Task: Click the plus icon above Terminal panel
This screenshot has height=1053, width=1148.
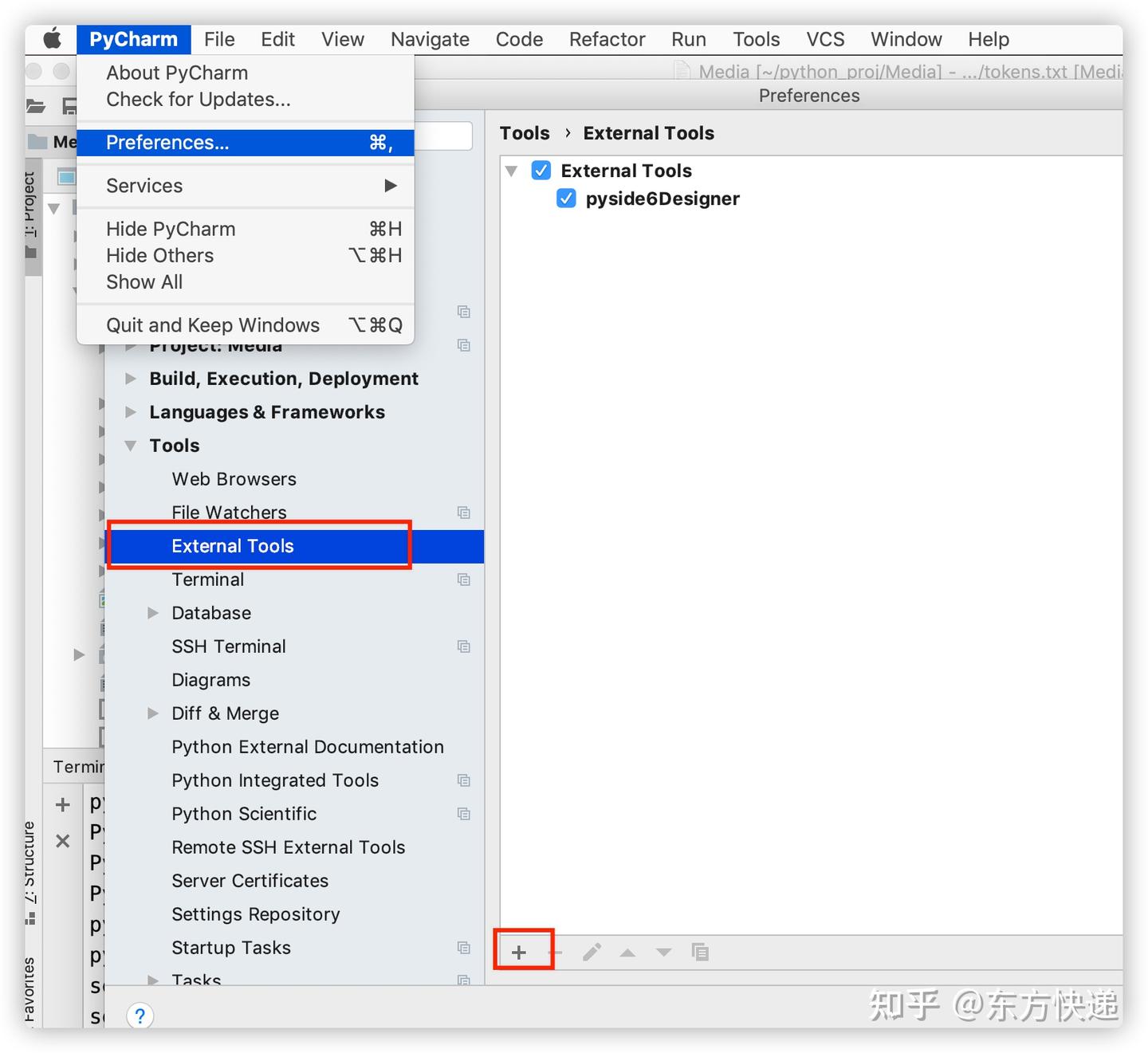Action: (62, 804)
